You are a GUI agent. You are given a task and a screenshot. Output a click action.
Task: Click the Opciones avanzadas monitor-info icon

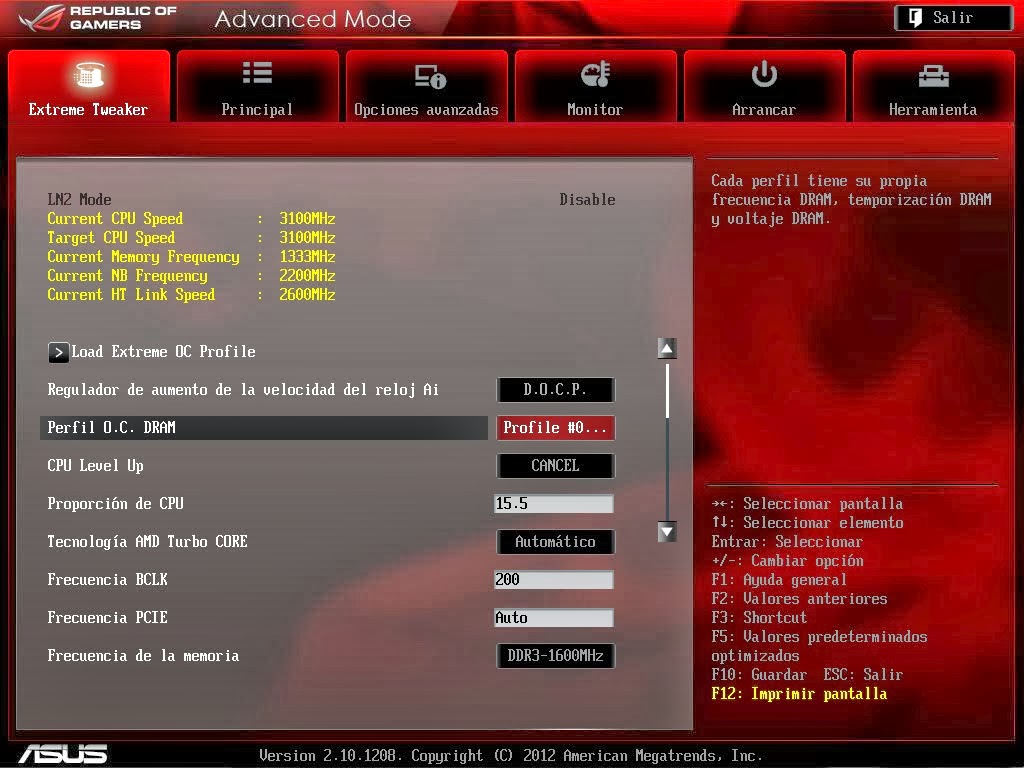430,76
